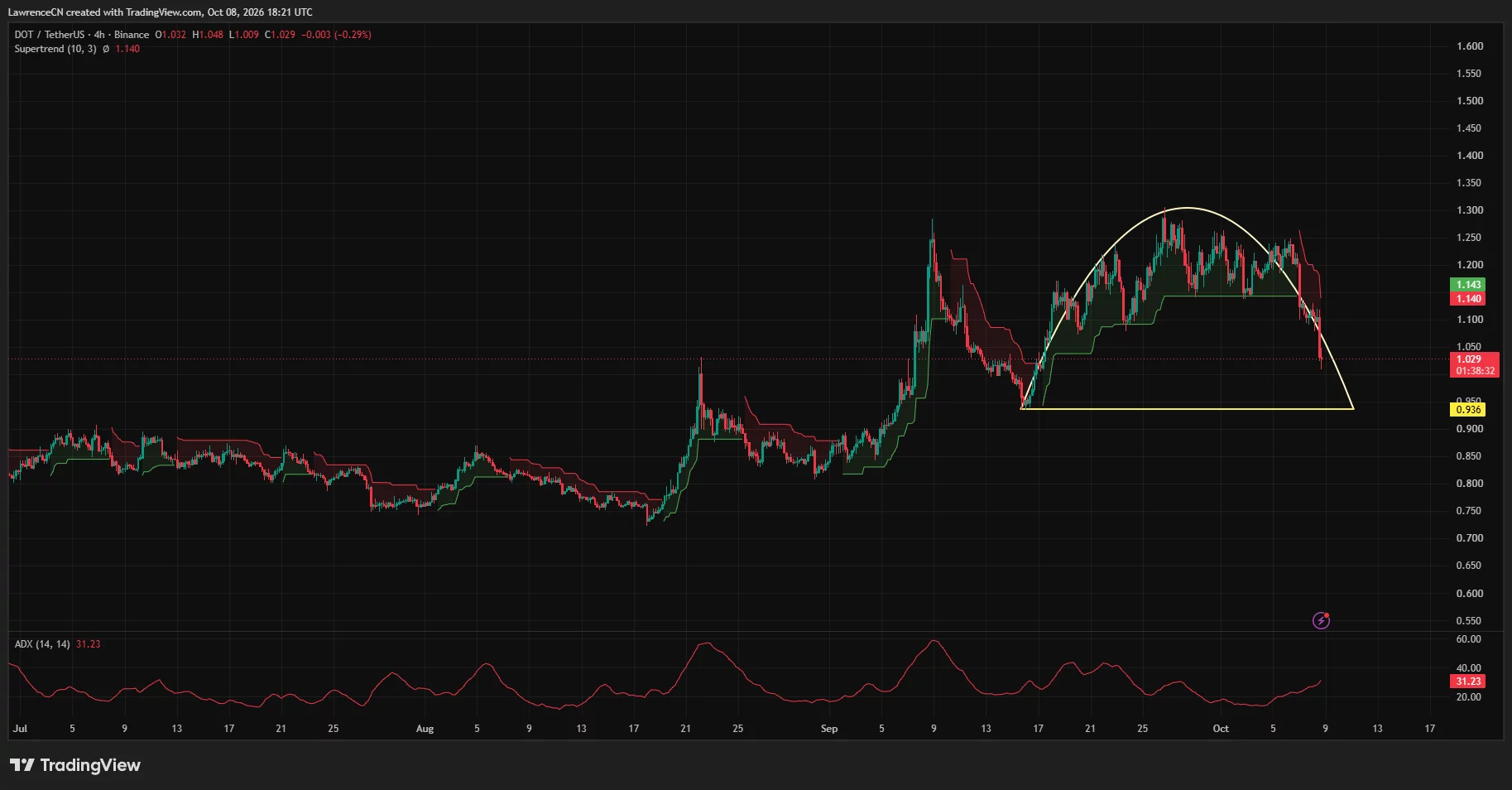Click the green 1.143 price tag

[x=1469, y=284]
